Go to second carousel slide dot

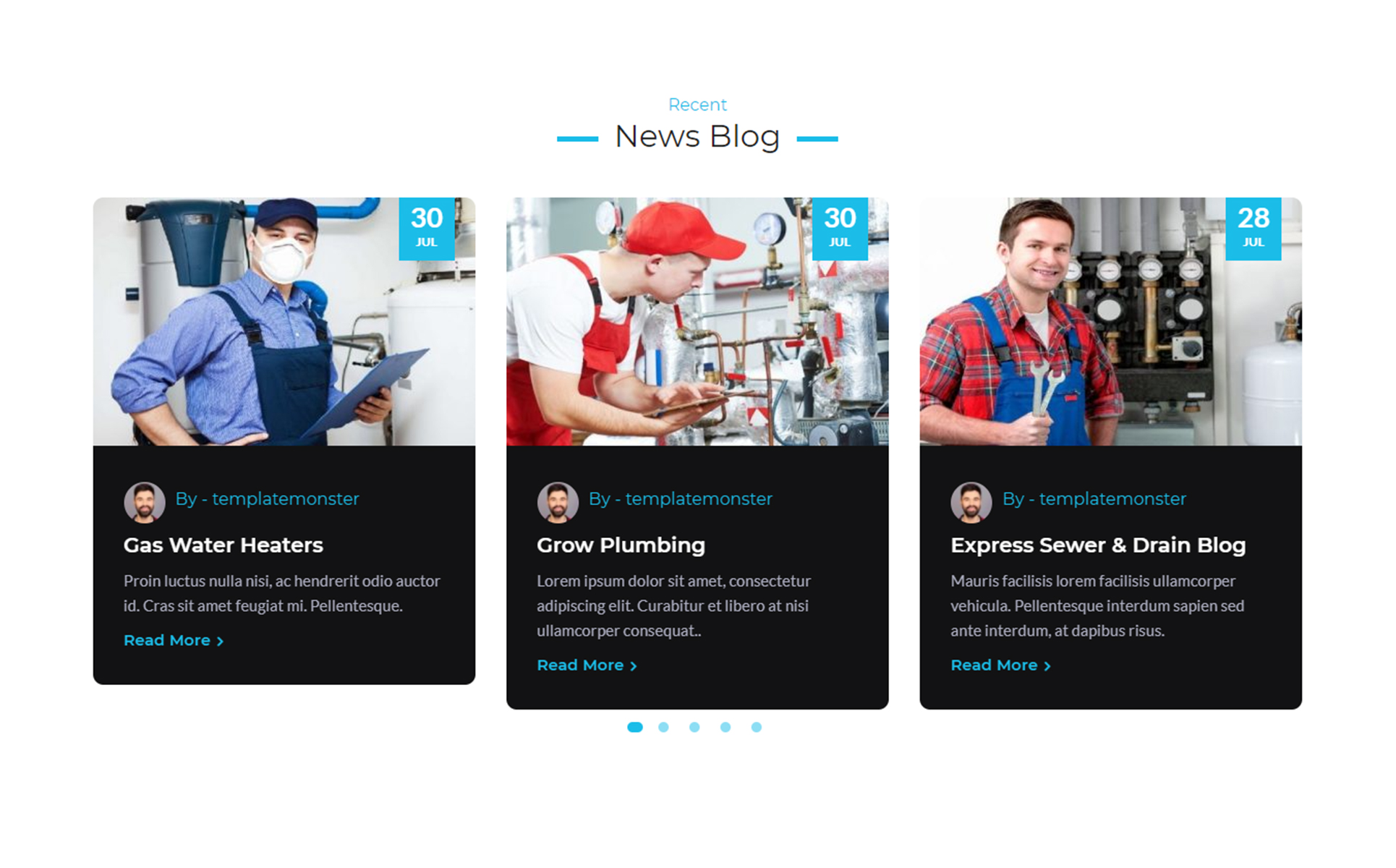[663, 727]
